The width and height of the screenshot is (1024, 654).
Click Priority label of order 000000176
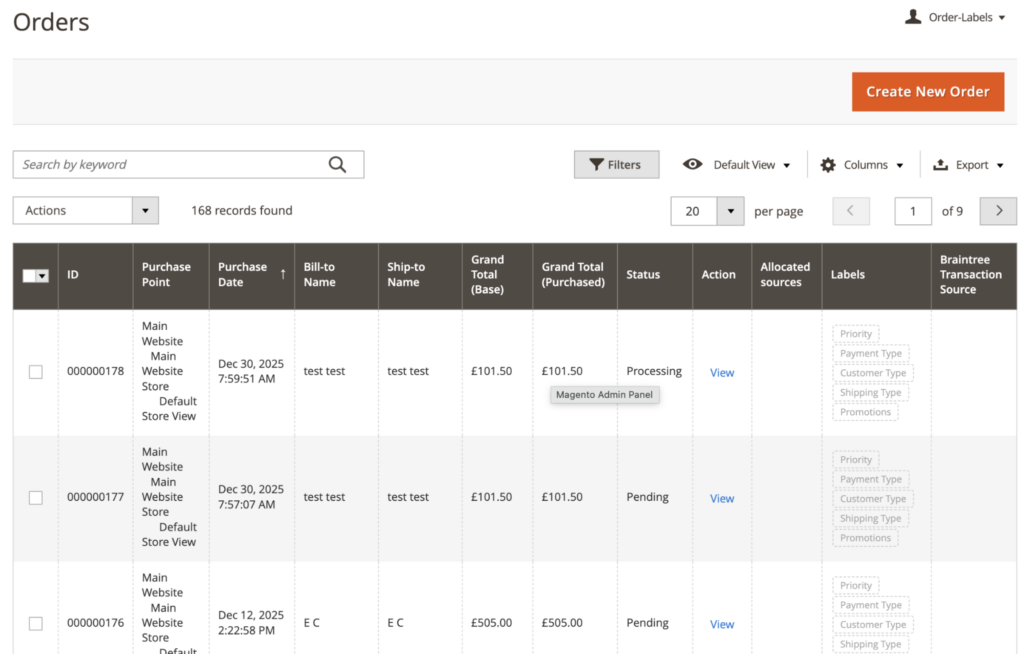[x=856, y=585]
